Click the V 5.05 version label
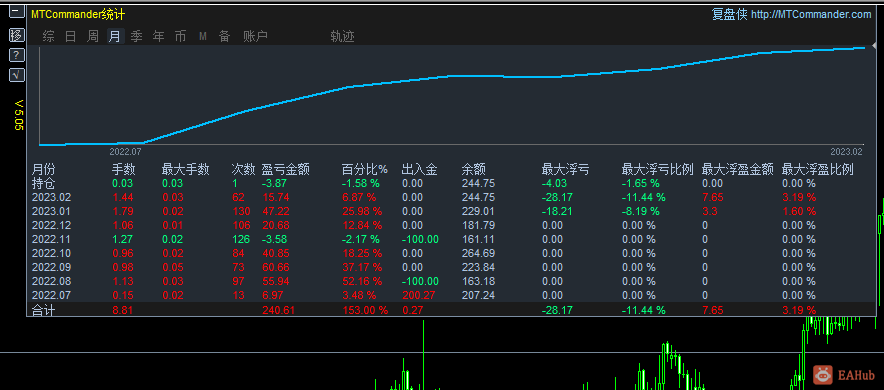The image size is (884, 390). pos(19,115)
